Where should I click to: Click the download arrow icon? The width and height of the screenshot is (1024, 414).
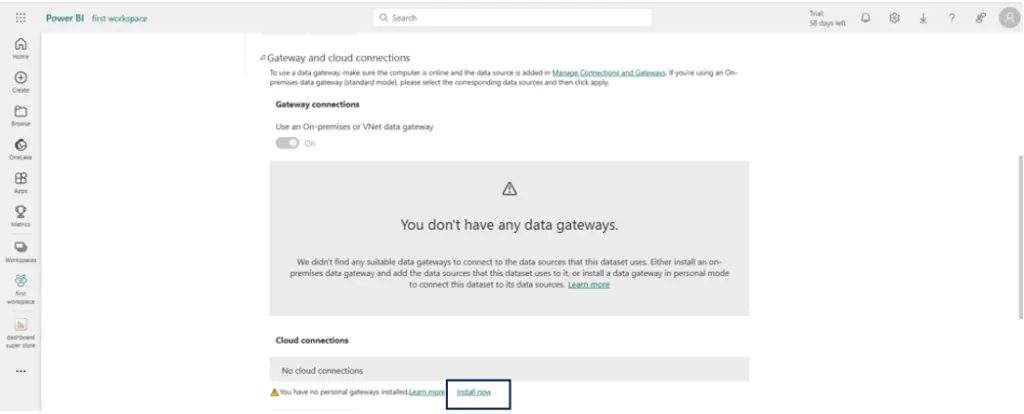(923, 18)
